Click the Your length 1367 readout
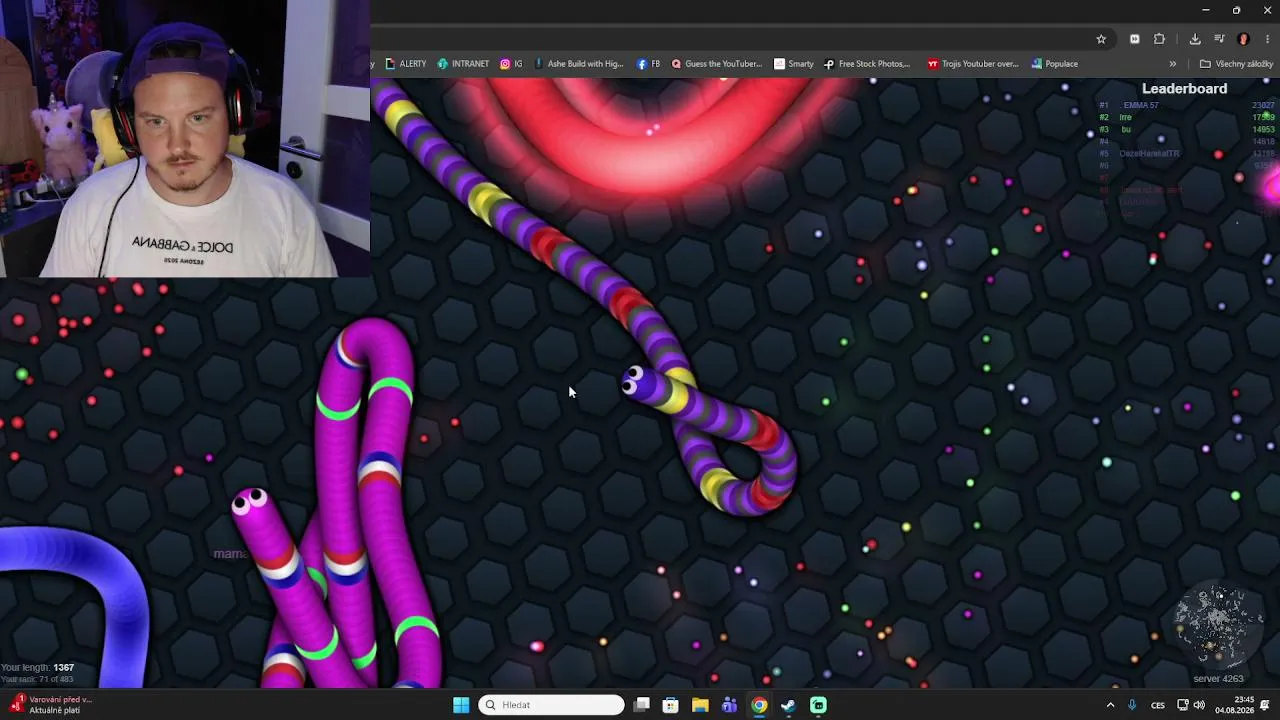This screenshot has width=1280, height=720. point(38,667)
